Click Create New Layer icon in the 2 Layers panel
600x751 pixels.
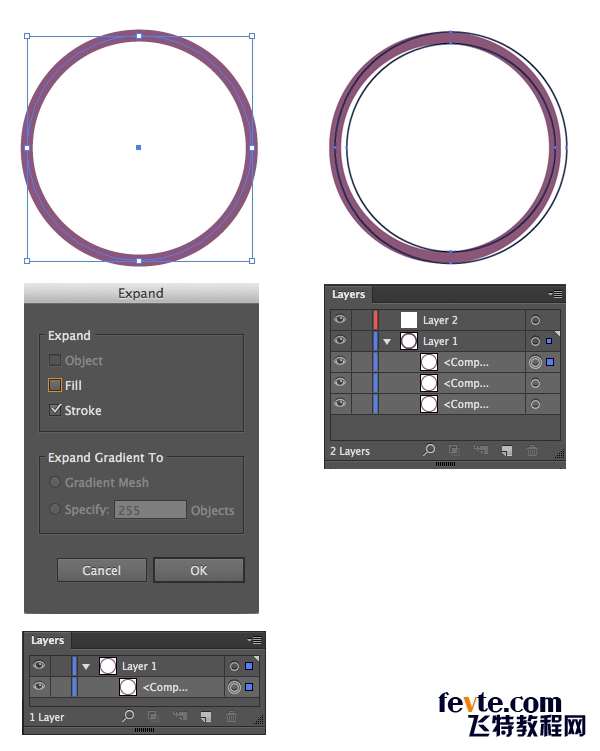(507, 451)
